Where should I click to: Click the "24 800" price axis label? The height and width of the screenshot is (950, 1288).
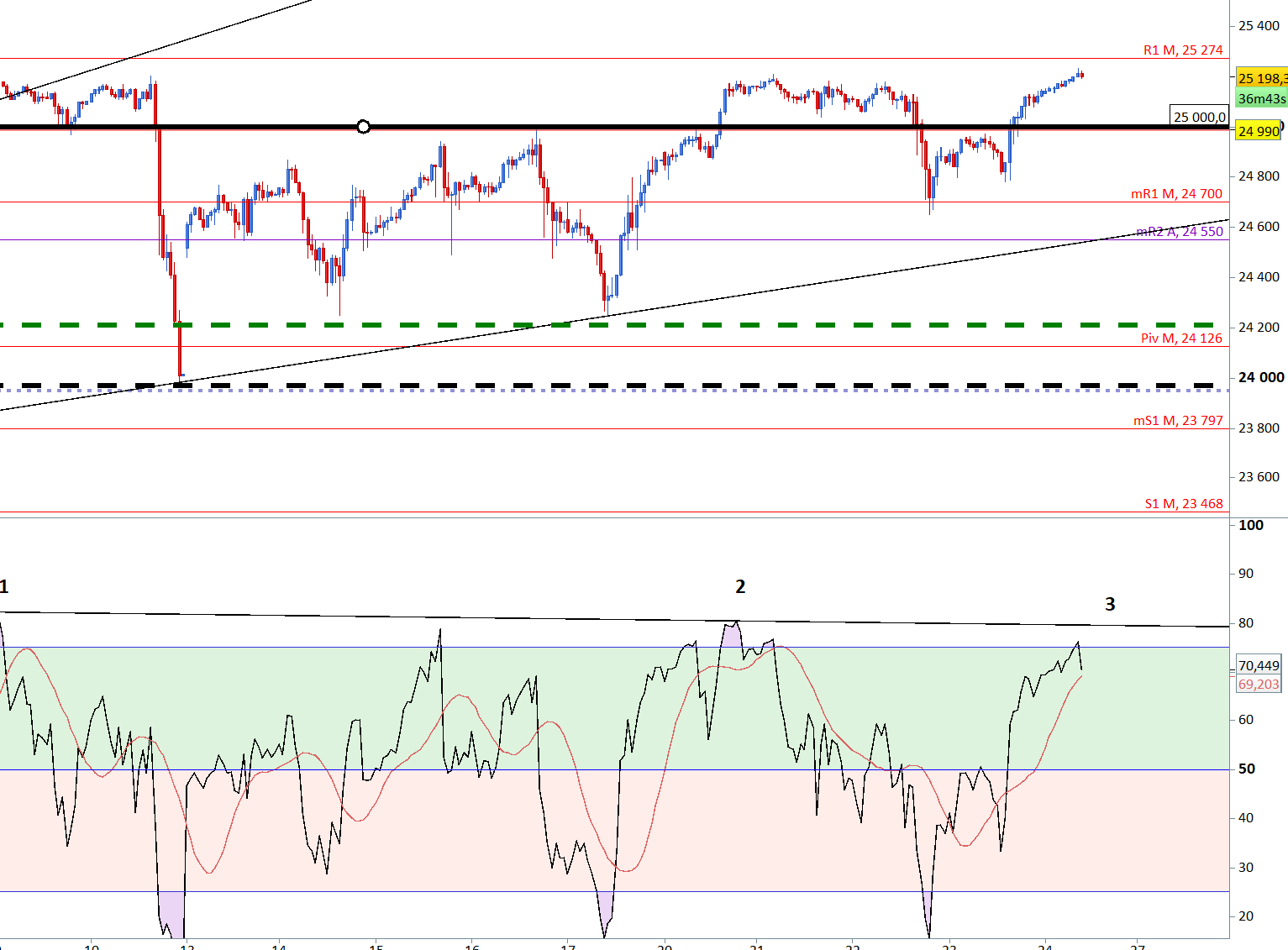1259,176
